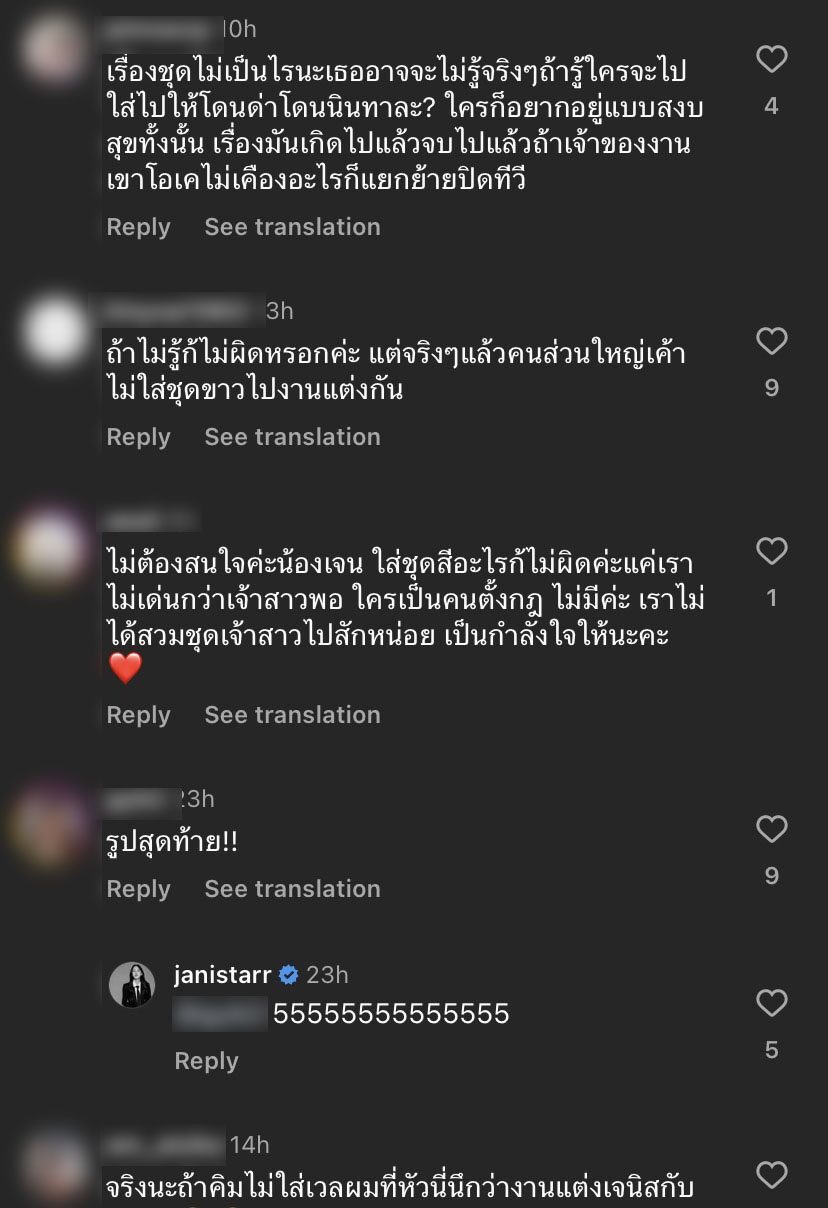Image resolution: width=828 pixels, height=1208 pixels.
Task: Open janistarr's profile picture
Action: (132, 985)
